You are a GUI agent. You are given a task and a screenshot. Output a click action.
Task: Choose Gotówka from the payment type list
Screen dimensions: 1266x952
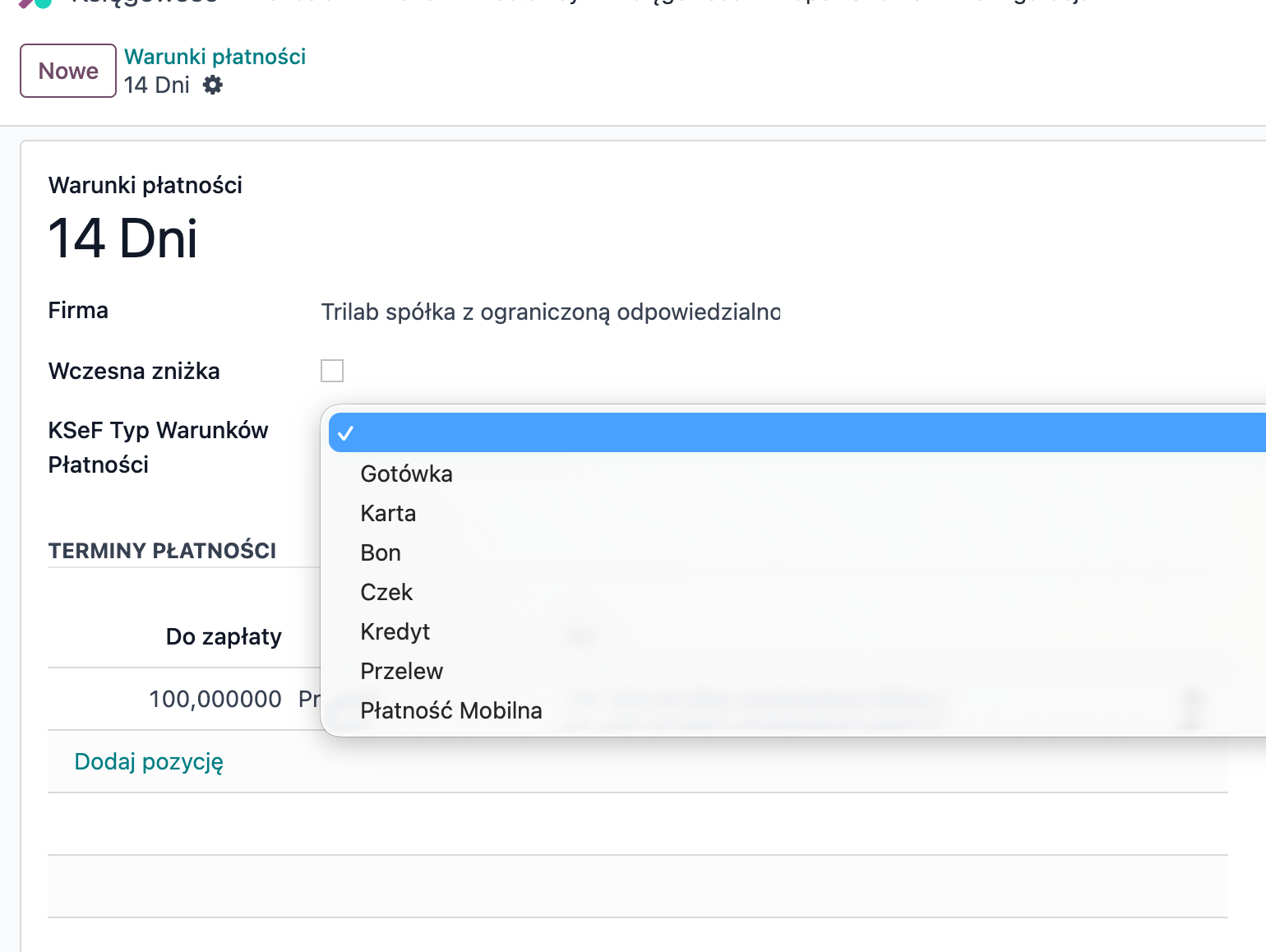click(x=406, y=474)
